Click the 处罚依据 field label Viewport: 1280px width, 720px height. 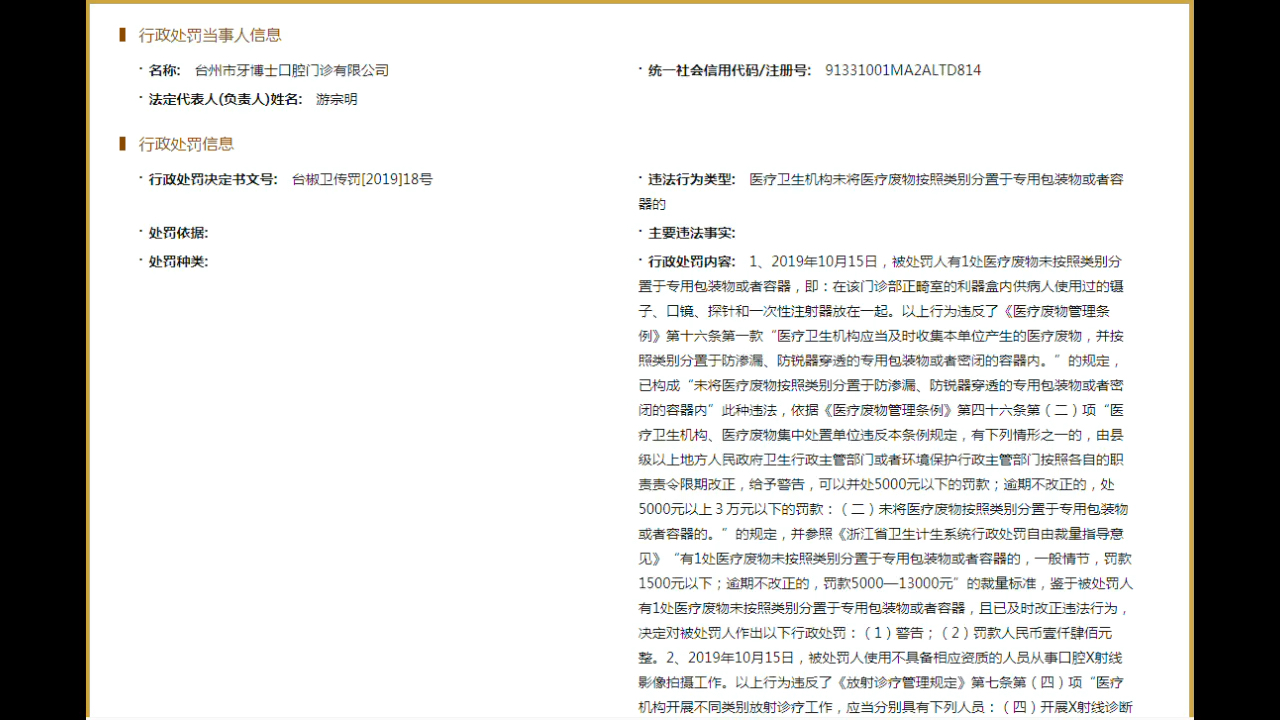pyautogui.click(x=176, y=232)
